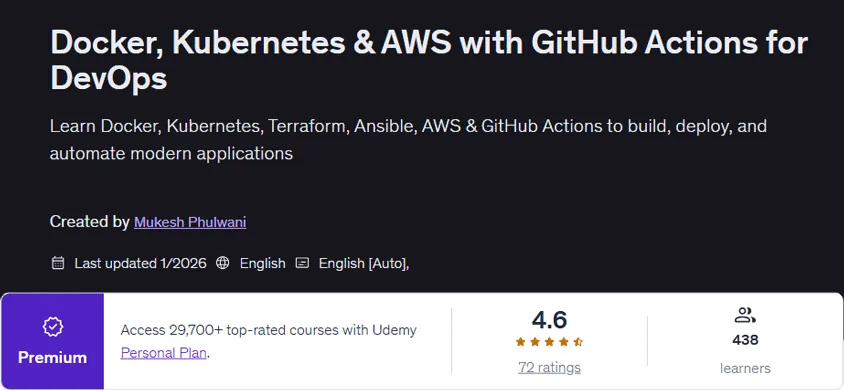Screen dimensions: 844x390
Task: Click the calendar icon beside Last updated
Action: pyautogui.click(x=58, y=263)
